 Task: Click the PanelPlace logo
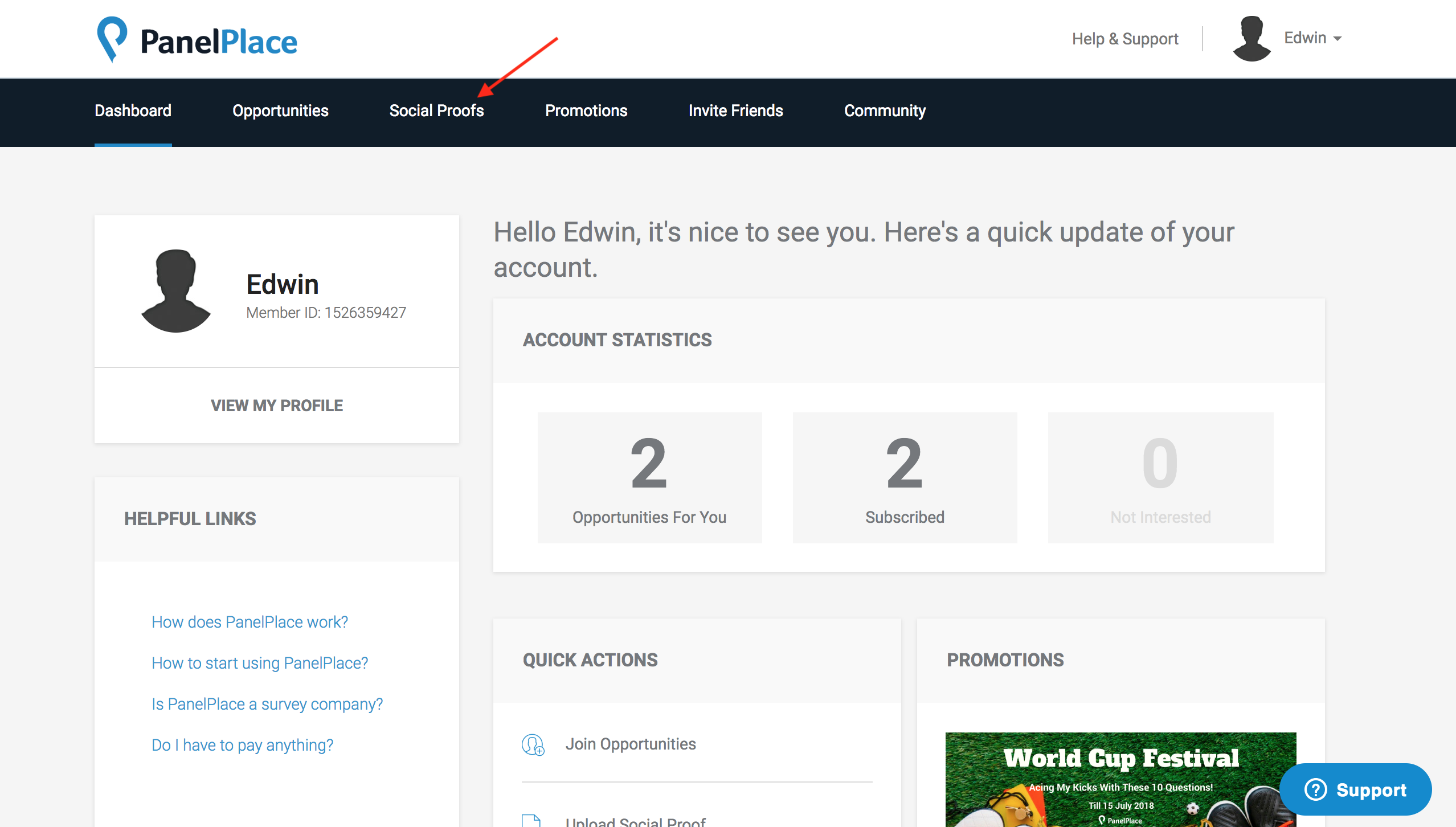(197, 40)
